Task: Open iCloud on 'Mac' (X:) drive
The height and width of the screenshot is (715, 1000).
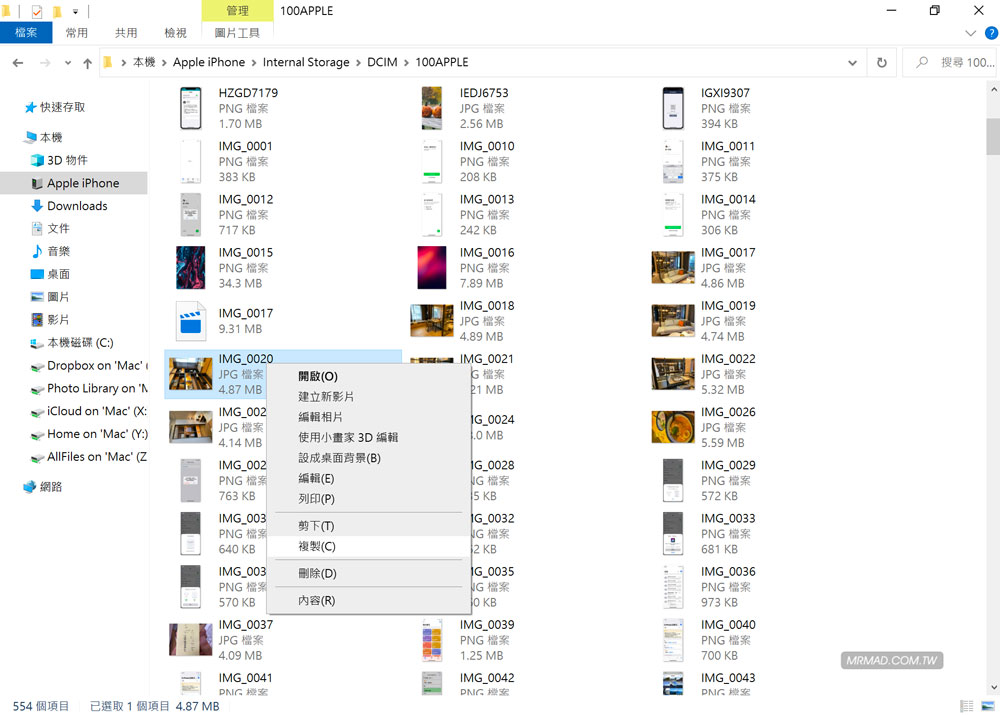Action: pyautogui.click(x=89, y=411)
